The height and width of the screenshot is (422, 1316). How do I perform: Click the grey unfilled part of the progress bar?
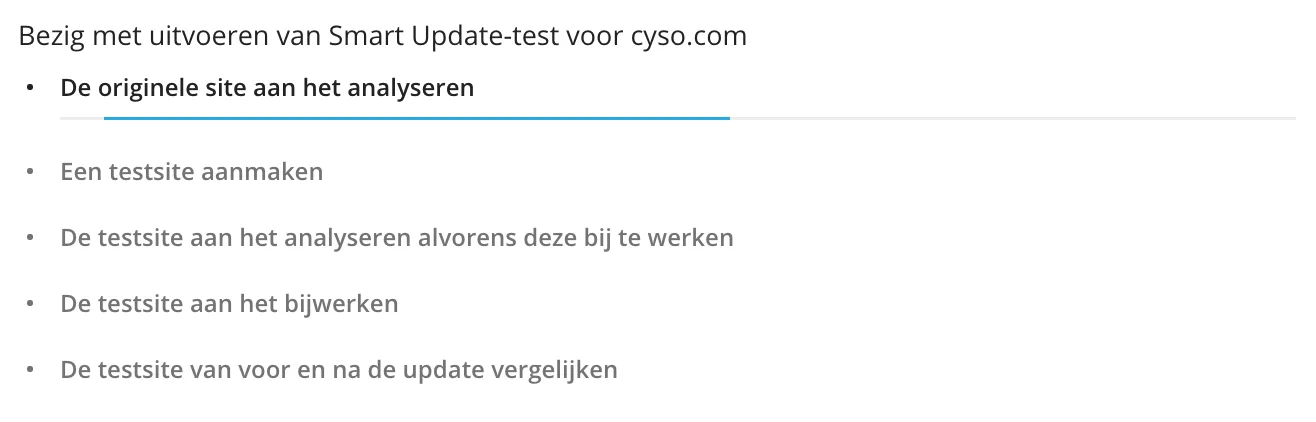[x=1010, y=118]
